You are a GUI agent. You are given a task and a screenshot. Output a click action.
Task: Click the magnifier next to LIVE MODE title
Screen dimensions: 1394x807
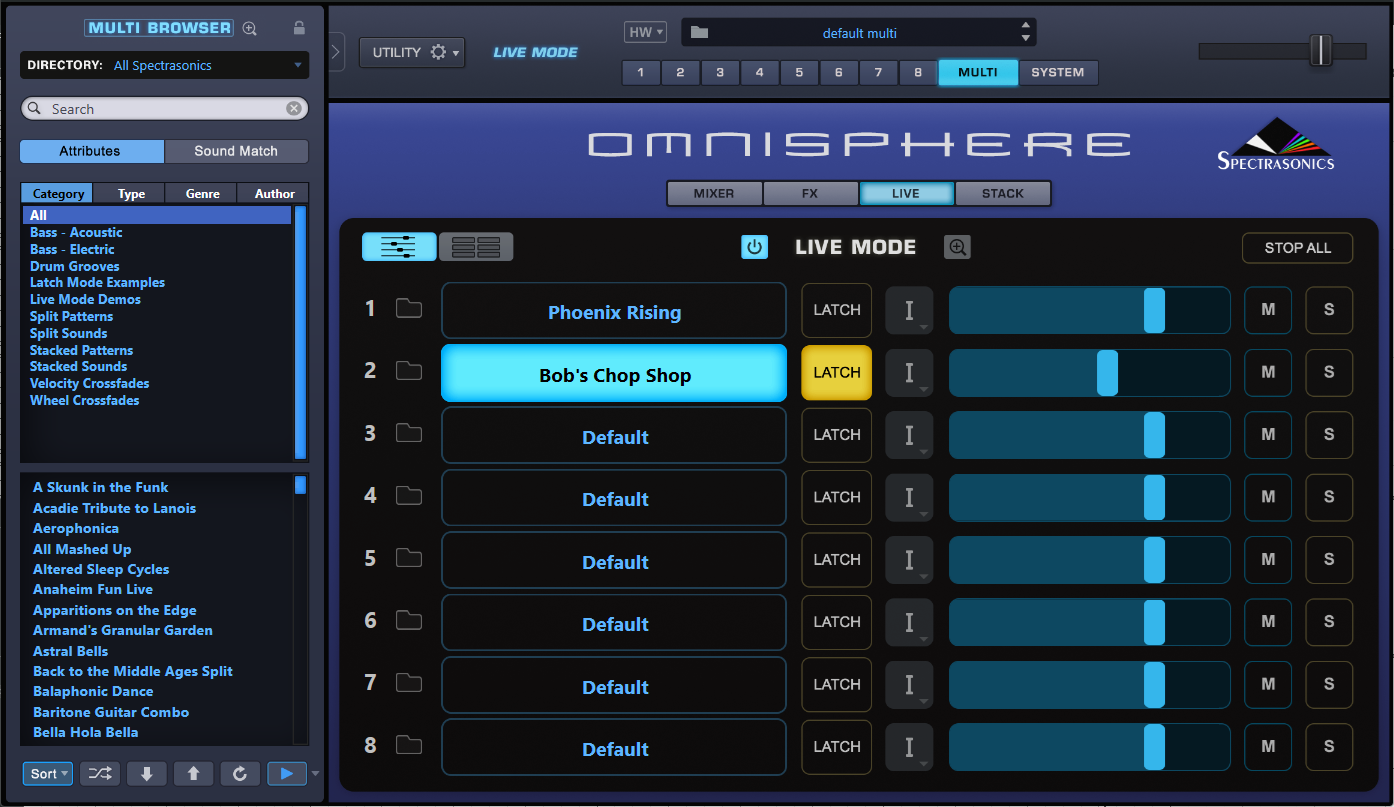click(957, 247)
